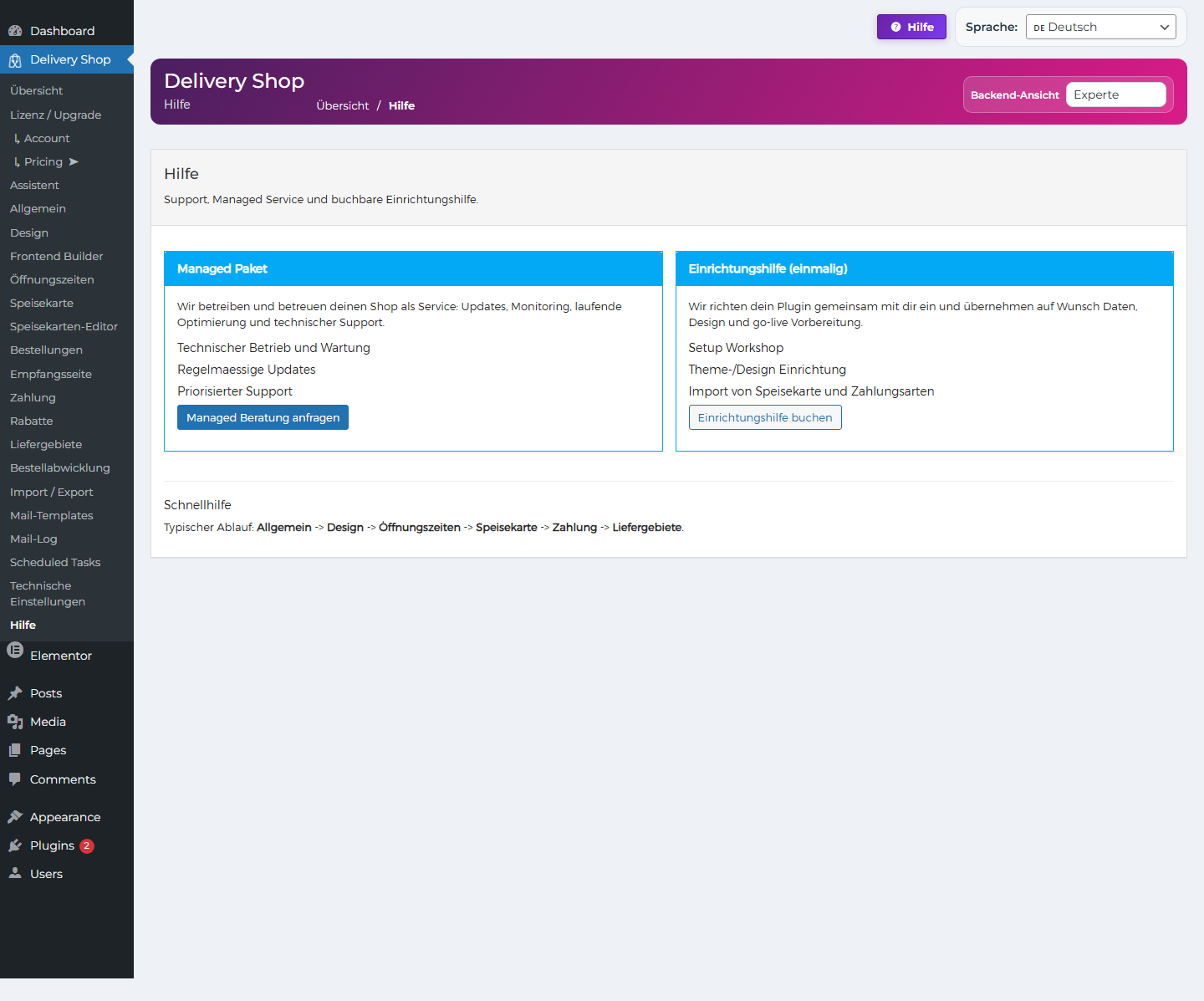Click the Comments speech bubble icon
The image size is (1204, 1001).
pos(15,779)
